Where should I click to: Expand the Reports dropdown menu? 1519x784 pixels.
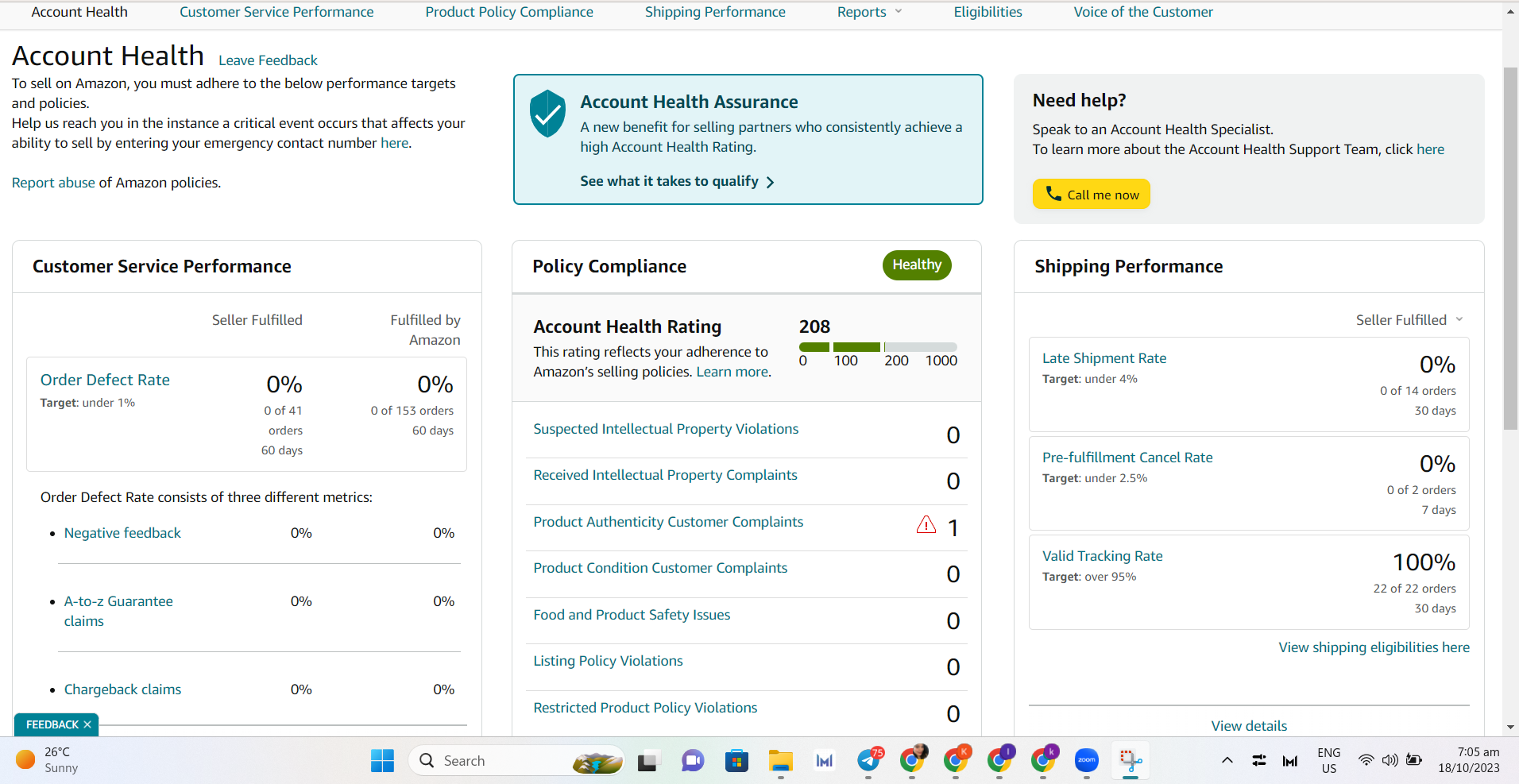pos(870,12)
